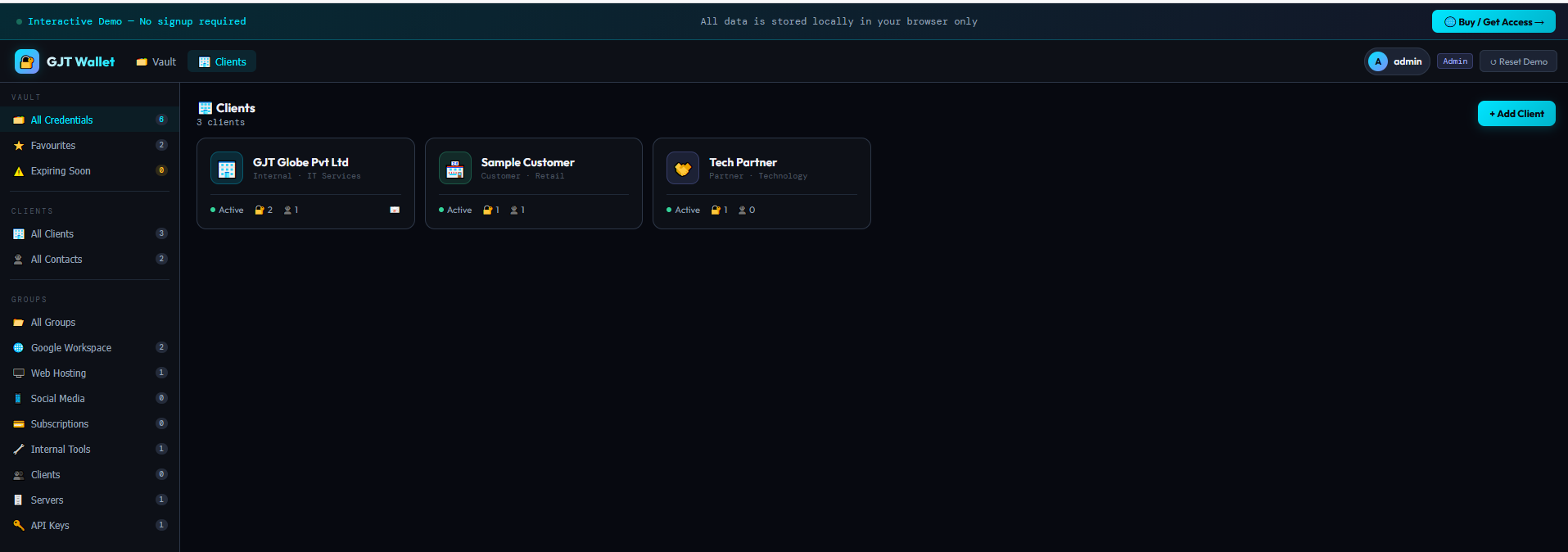This screenshot has width=1568, height=552.
Task: Click the server icon beside Servers
Action: point(19,500)
